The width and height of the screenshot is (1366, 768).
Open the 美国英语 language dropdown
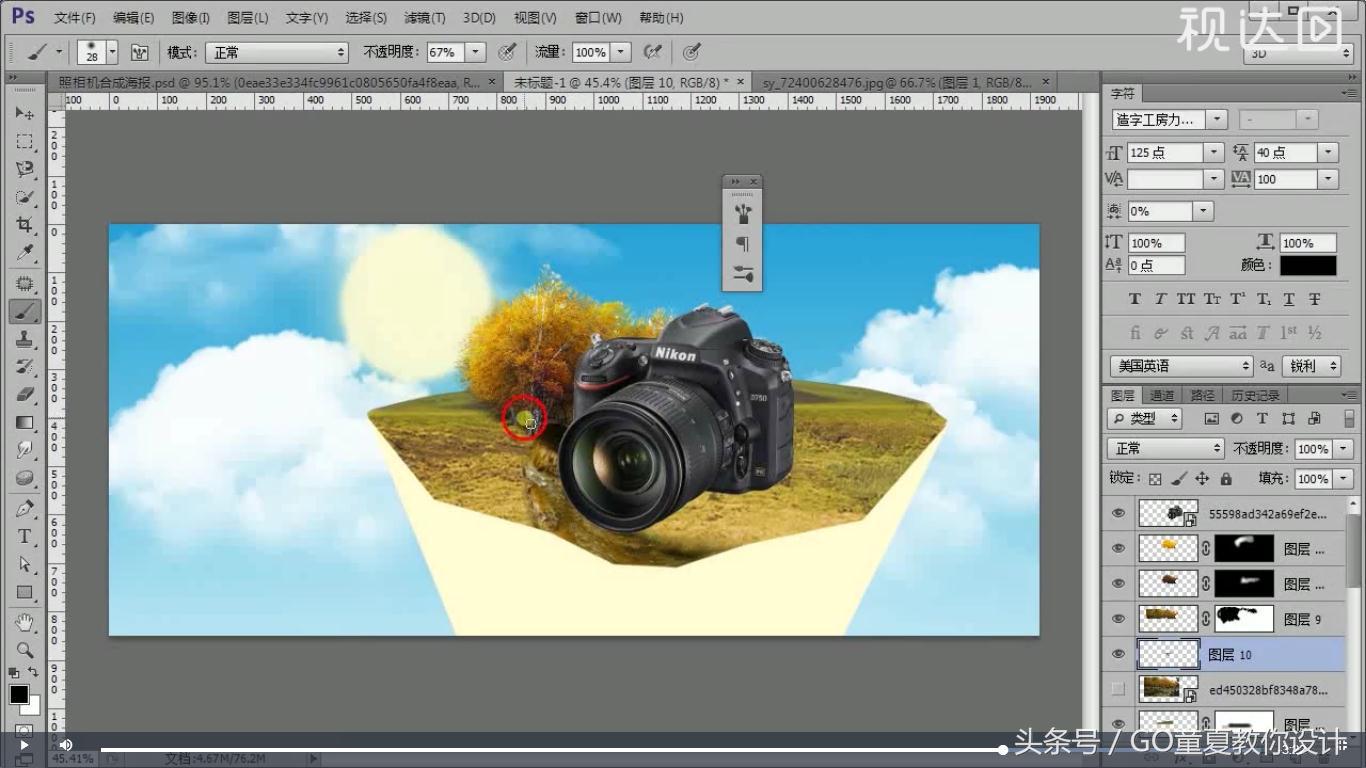[1182, 366]
